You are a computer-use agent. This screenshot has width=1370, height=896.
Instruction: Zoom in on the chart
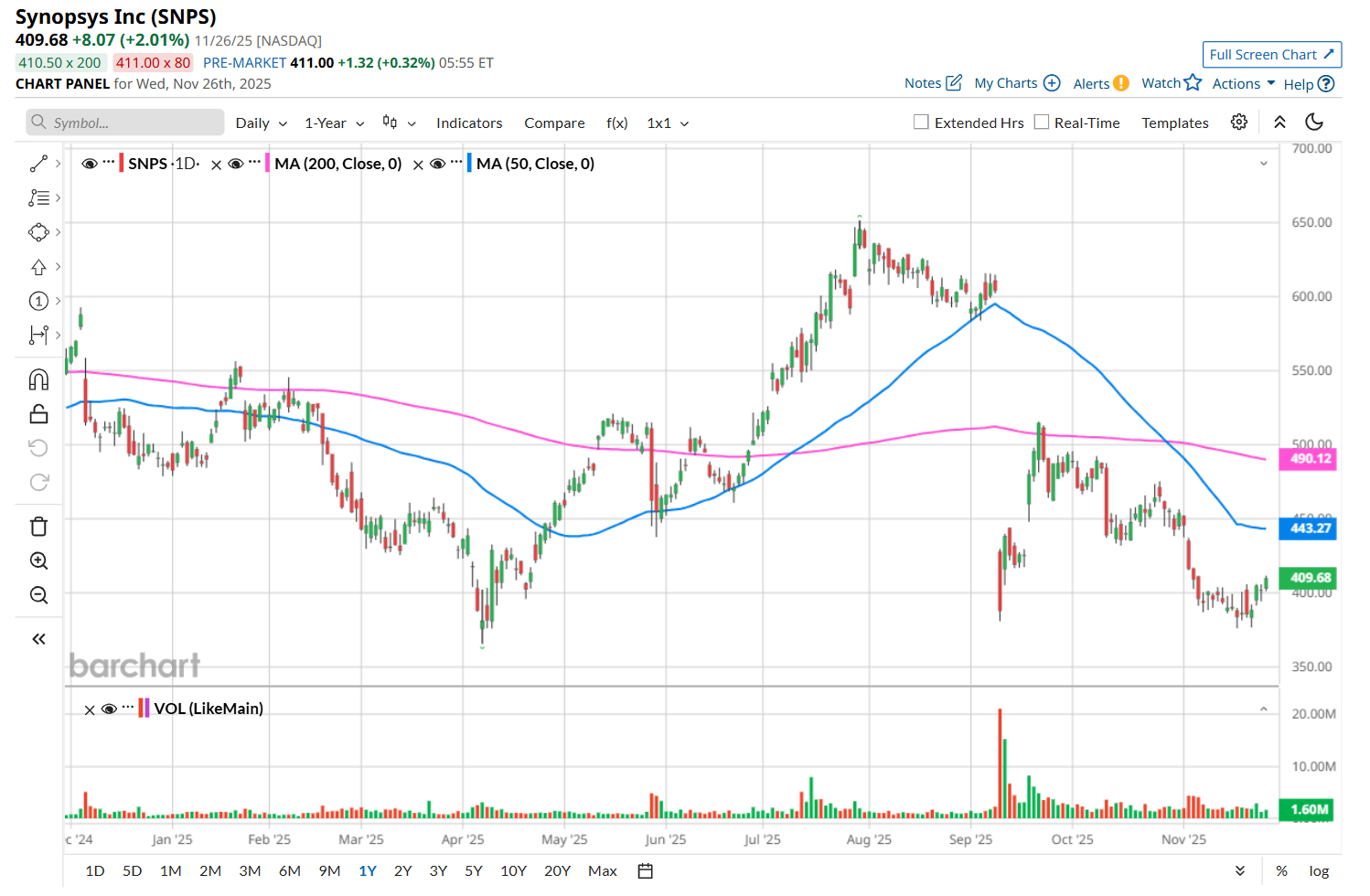pyautogui.click(x=38, y=560)
